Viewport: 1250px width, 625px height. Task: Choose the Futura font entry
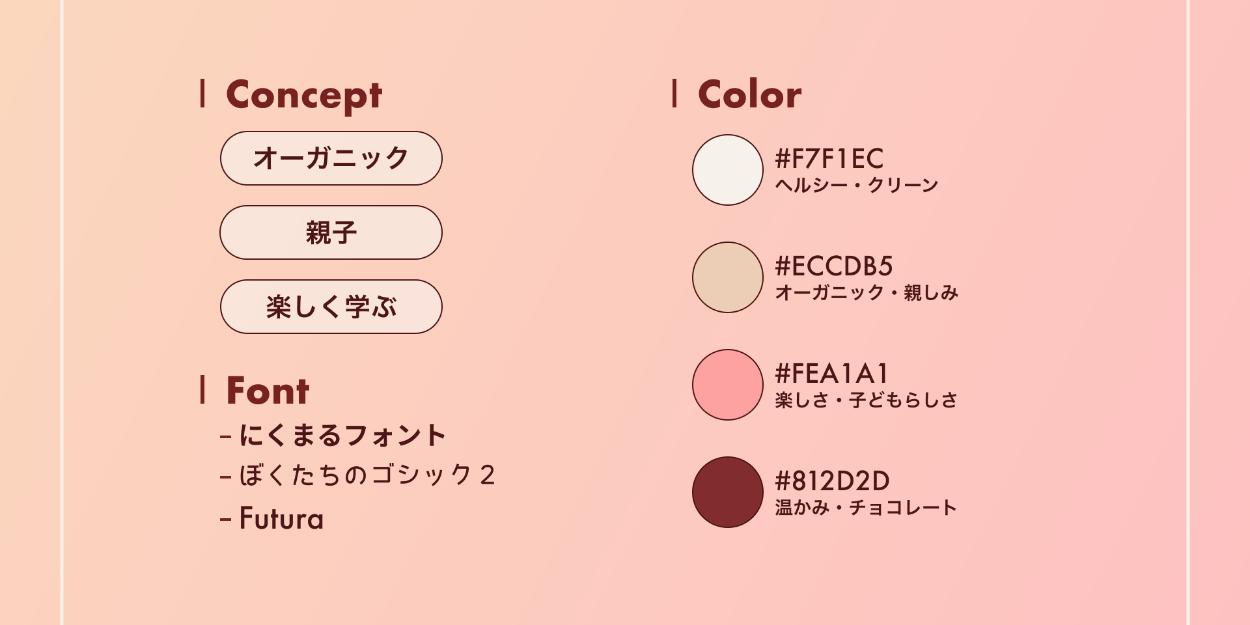coord(281,519)
